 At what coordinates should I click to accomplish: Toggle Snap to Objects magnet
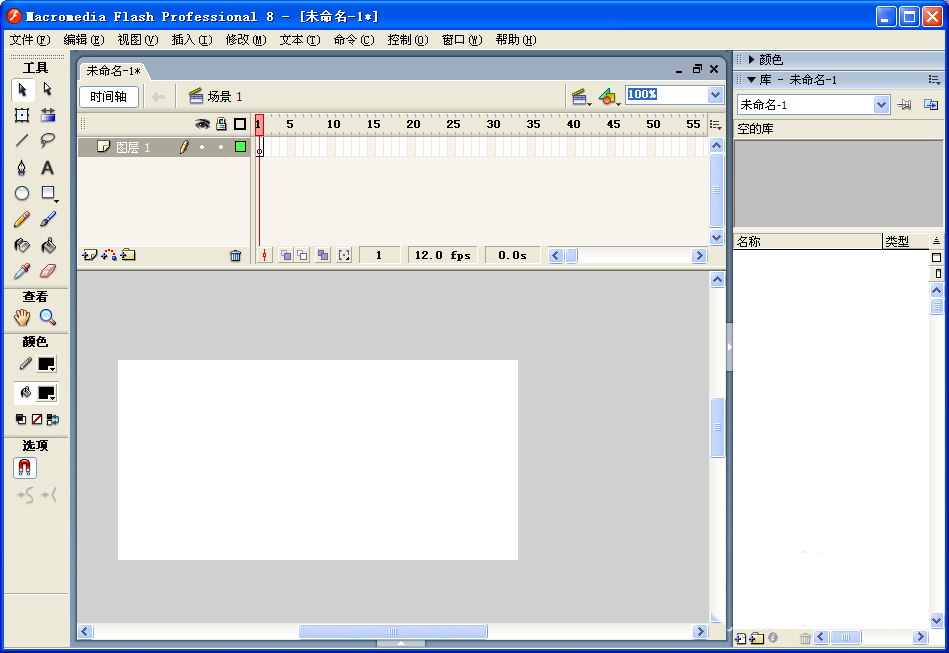[24, 468]
